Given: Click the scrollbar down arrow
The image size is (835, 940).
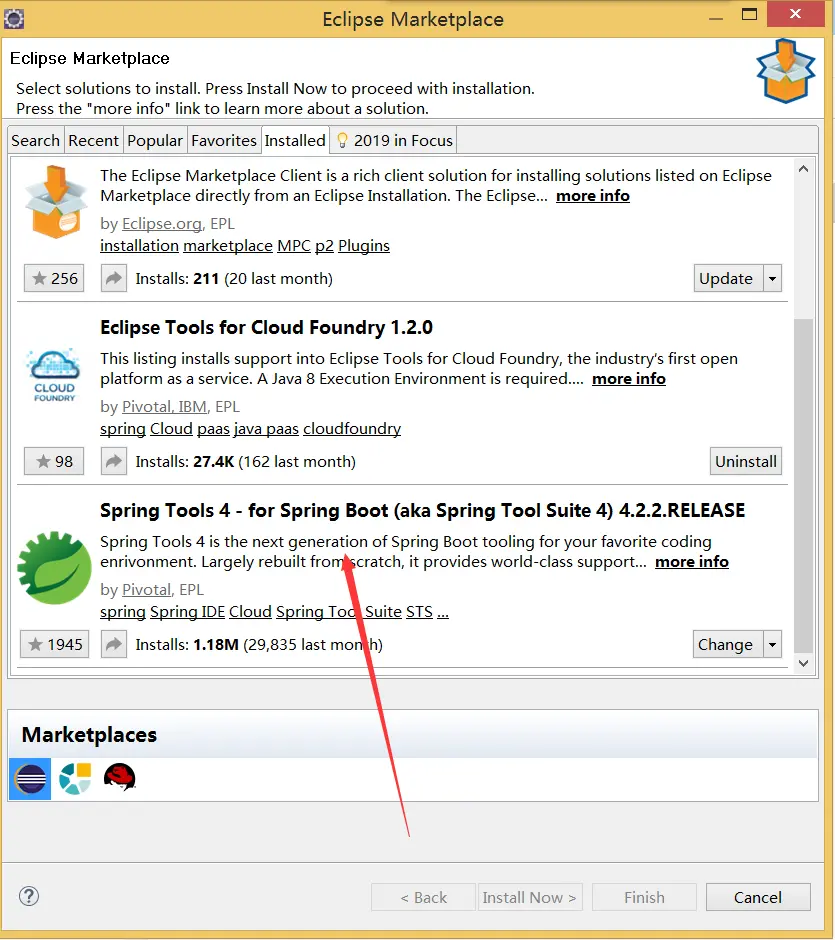Looking at the screenshot, I should 803,663.
